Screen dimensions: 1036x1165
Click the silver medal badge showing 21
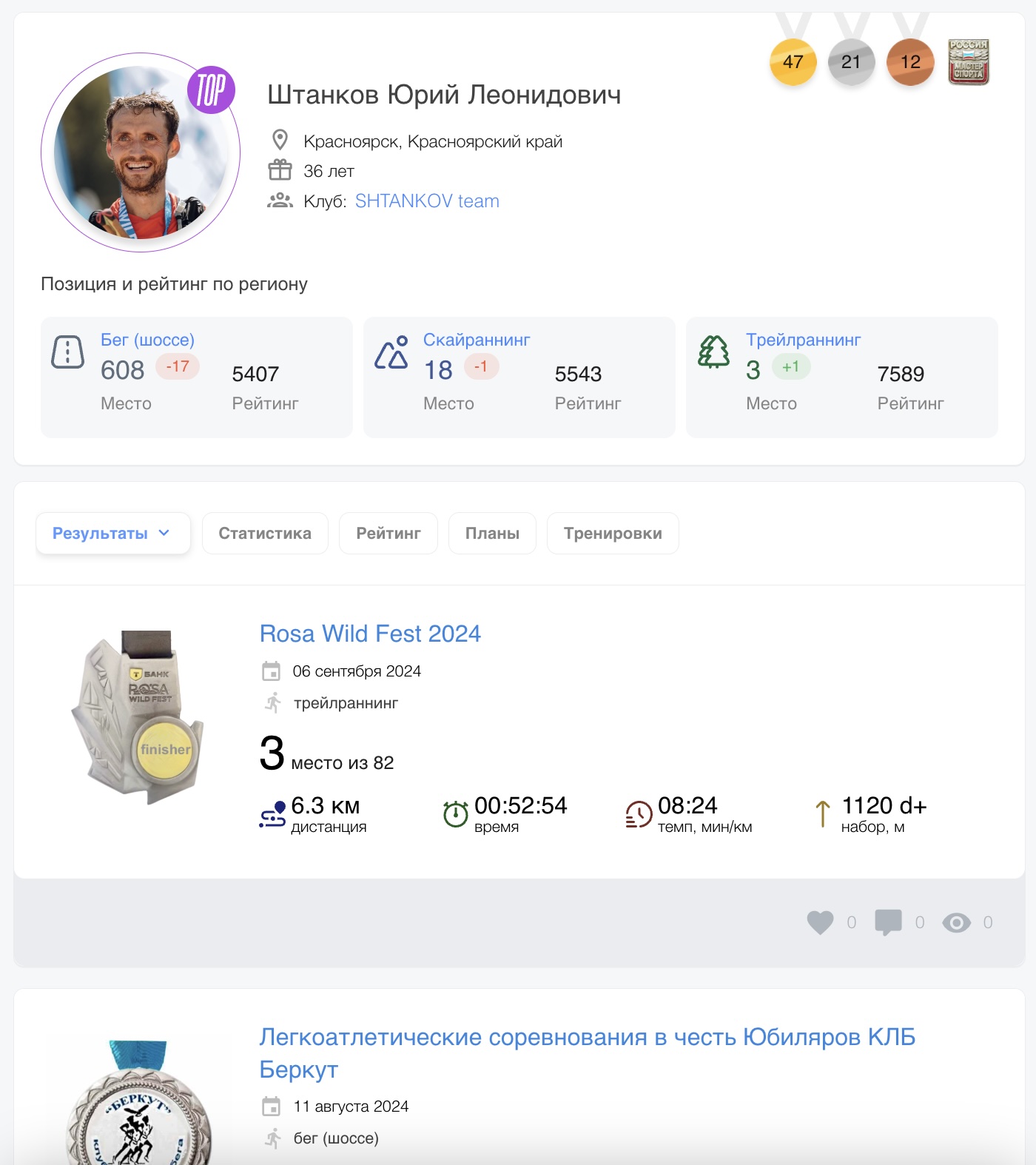point(851,62)
